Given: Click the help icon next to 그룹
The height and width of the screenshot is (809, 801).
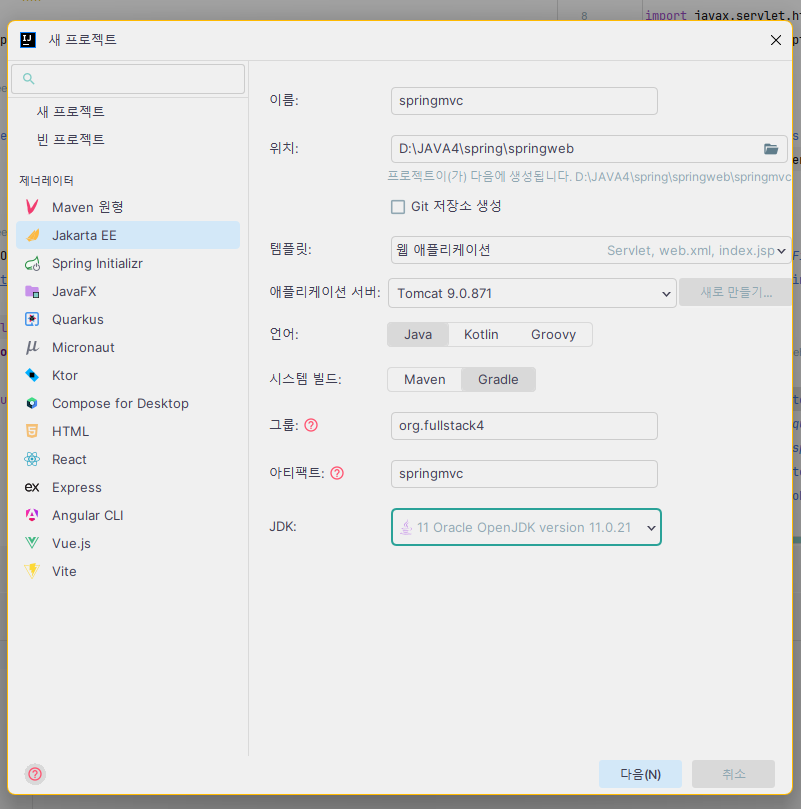Looking at the screenshot, I should 311,425.
